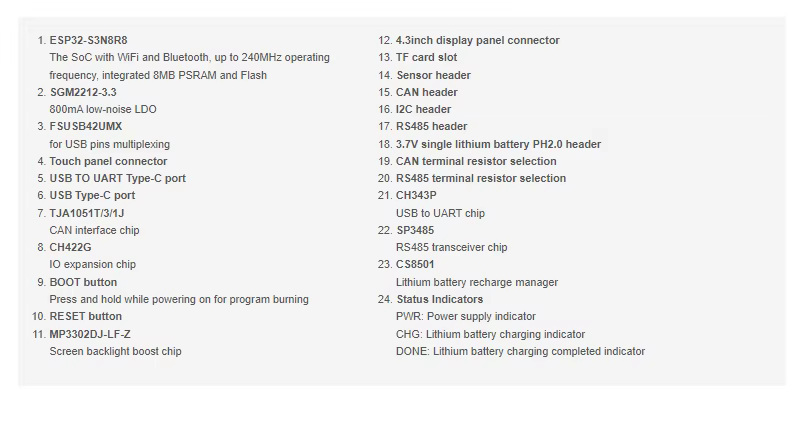800x422 pixels.
Task: Click the RS485 header label
Action: (431, 126)
